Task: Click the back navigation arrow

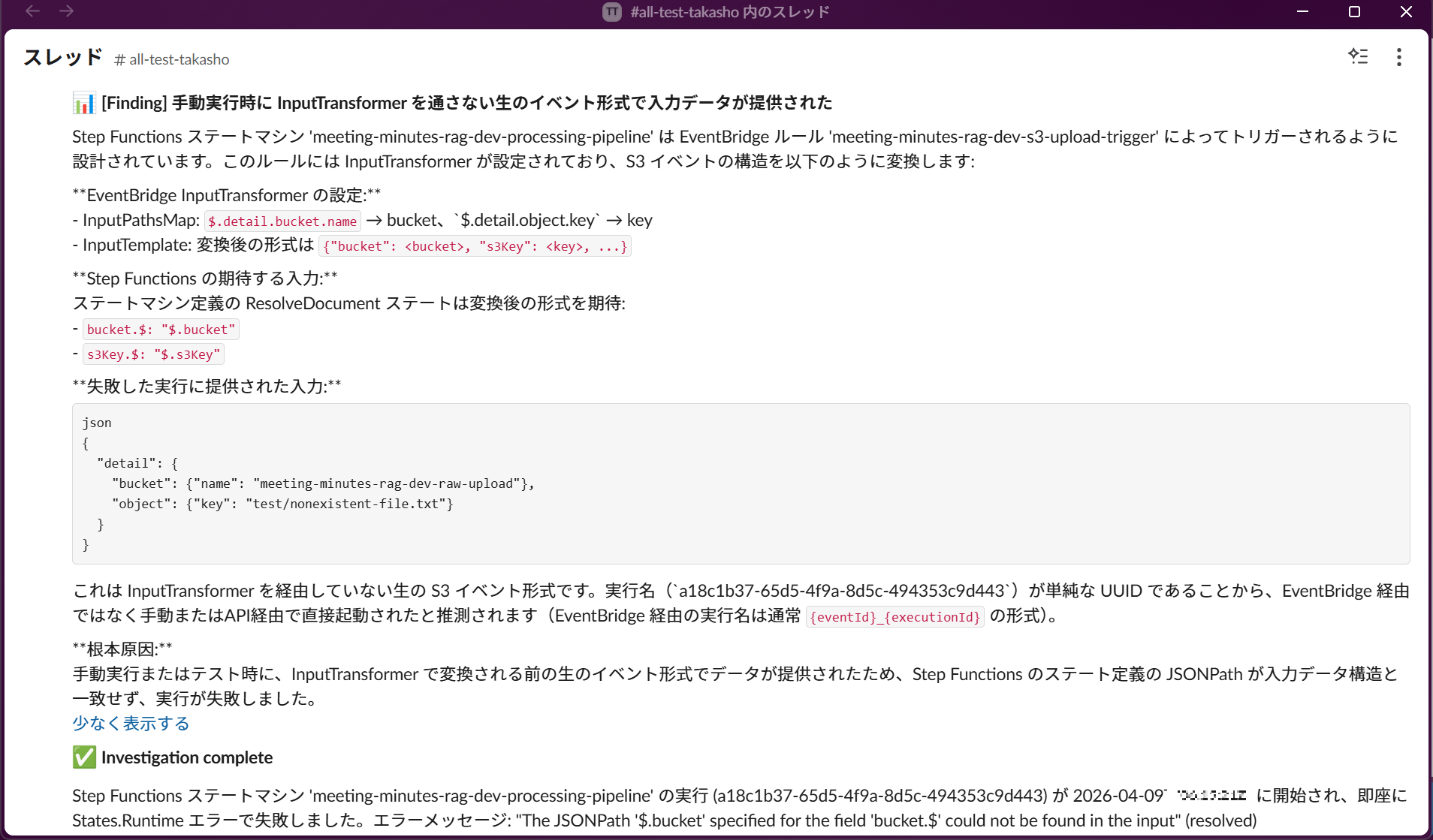Action: [32, 11]
